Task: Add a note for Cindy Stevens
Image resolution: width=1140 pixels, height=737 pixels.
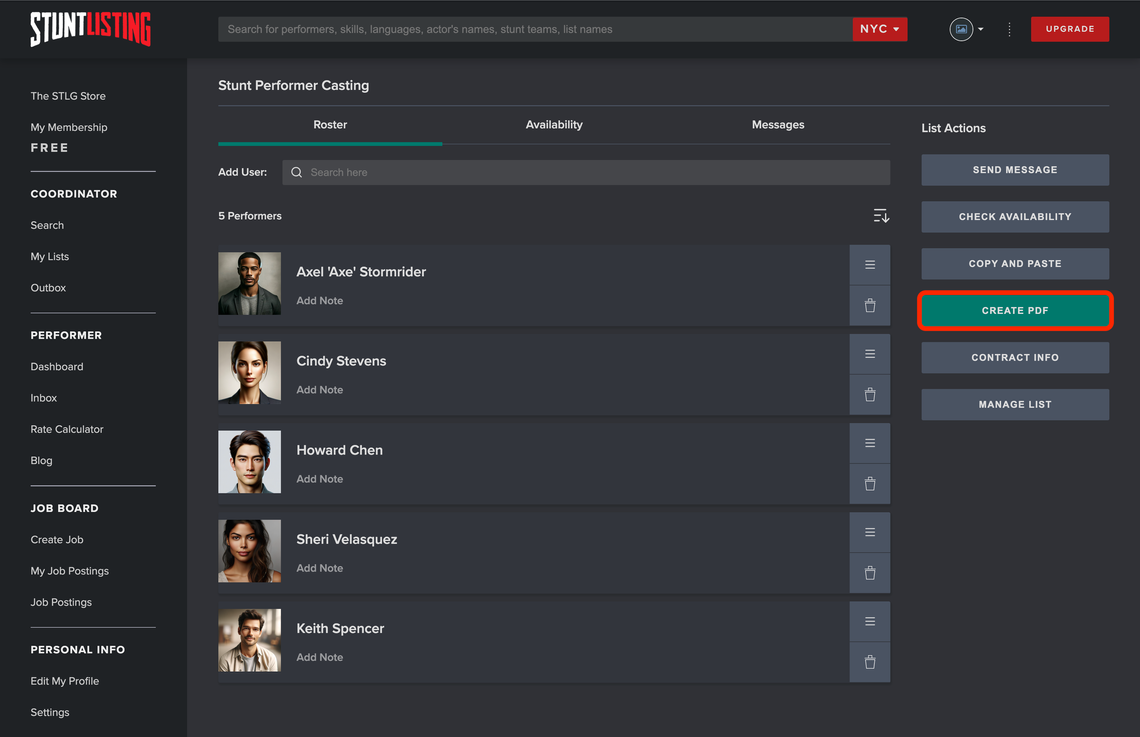Action: coord(320,390)
